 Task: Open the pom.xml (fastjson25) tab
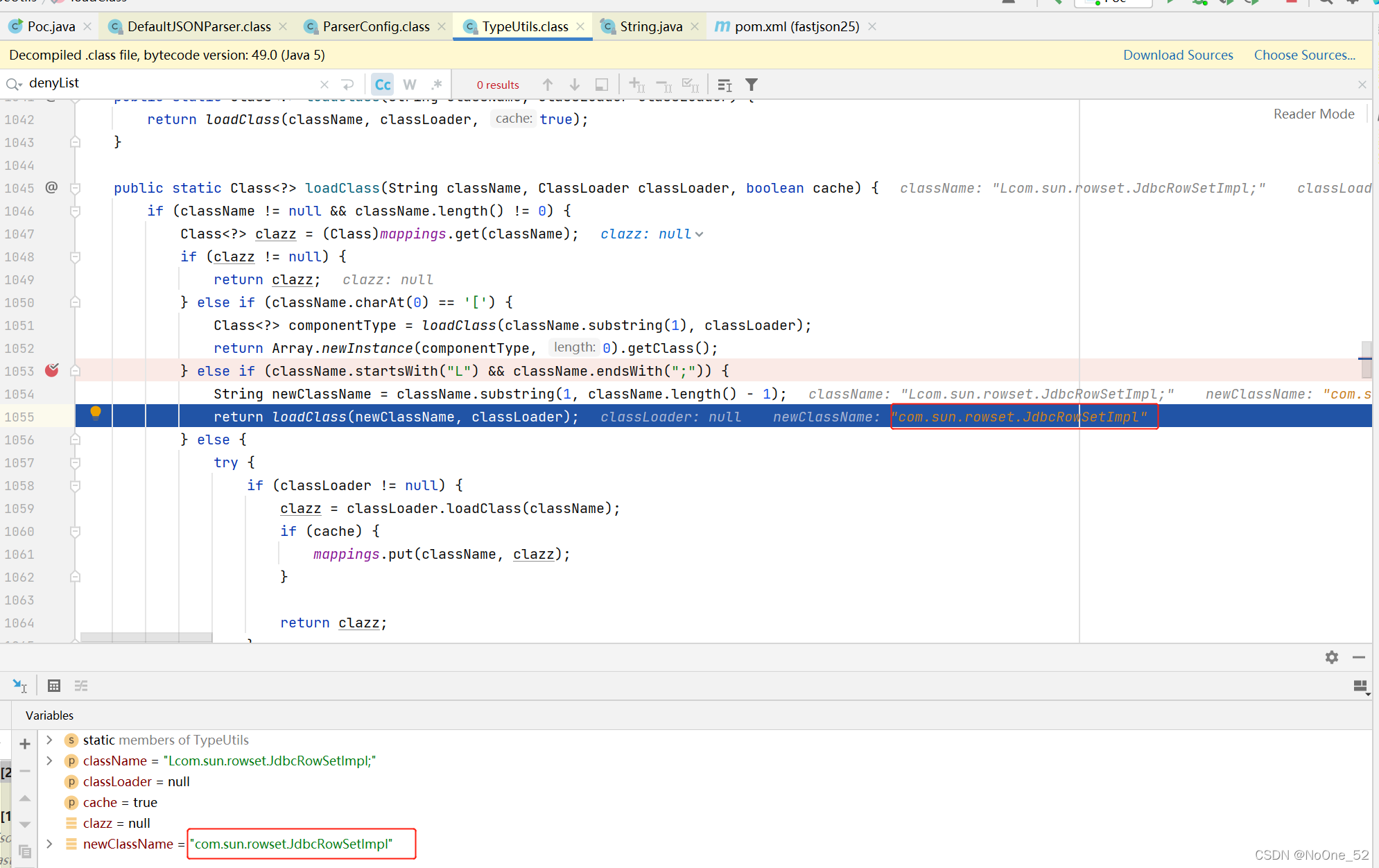[796, 26]
